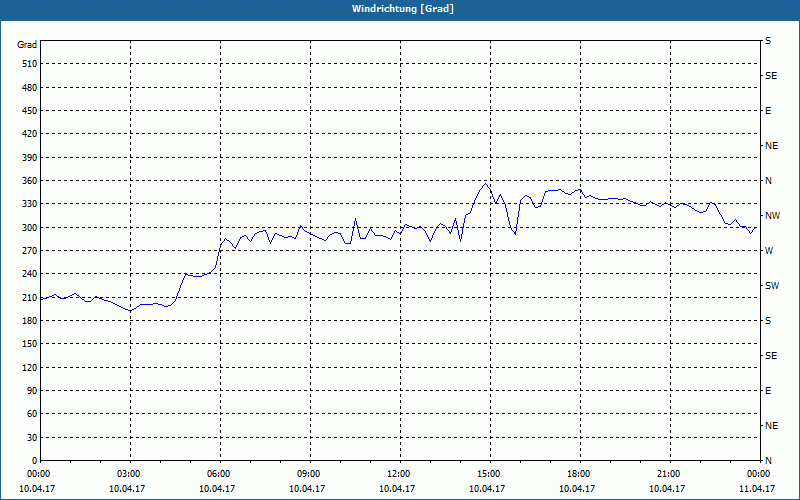Click the 390 value on the left axis
The image size is (800, 500).
30,158
